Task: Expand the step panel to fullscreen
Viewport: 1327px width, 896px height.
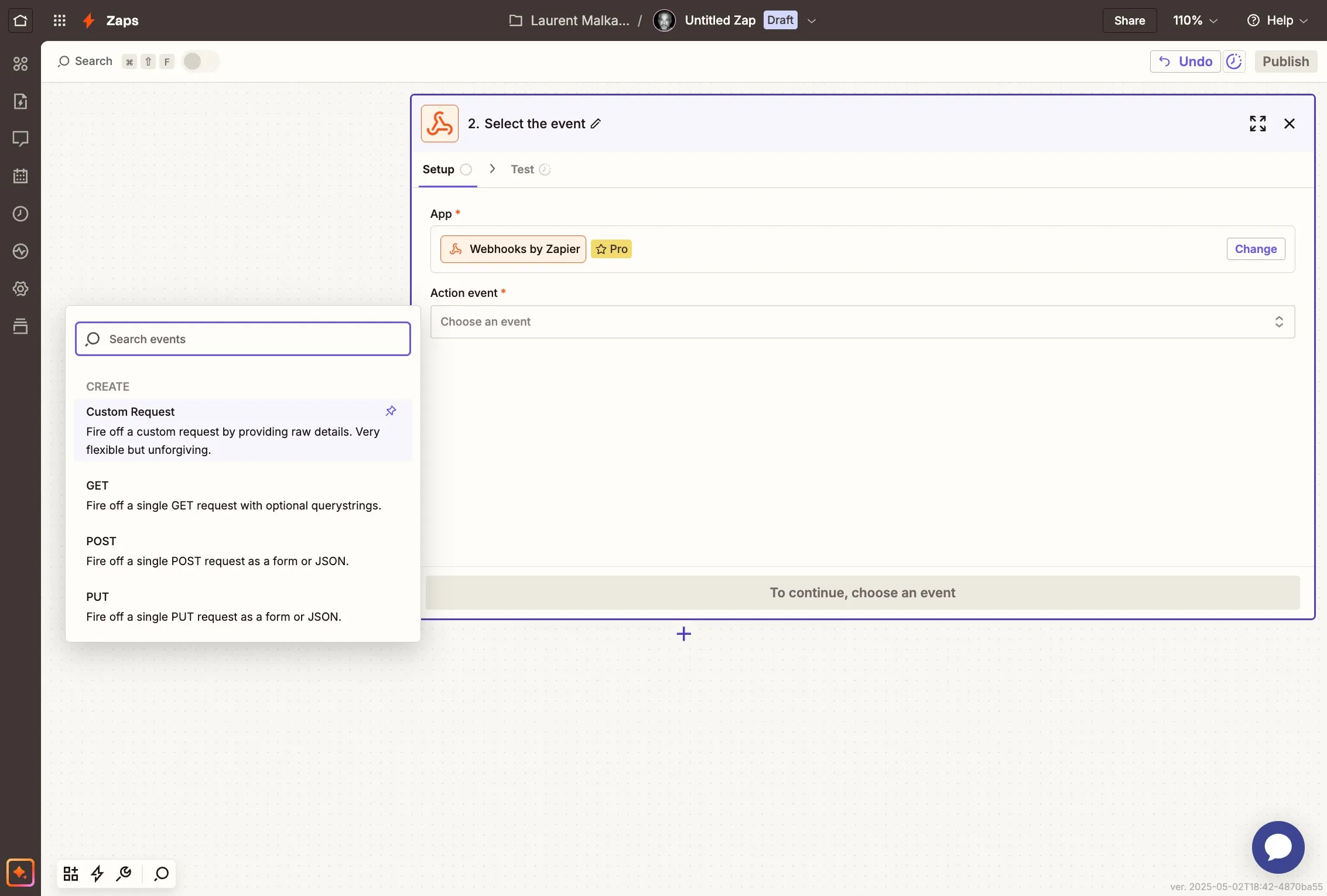Action: pyautogui.click(x=1257, y=124)
